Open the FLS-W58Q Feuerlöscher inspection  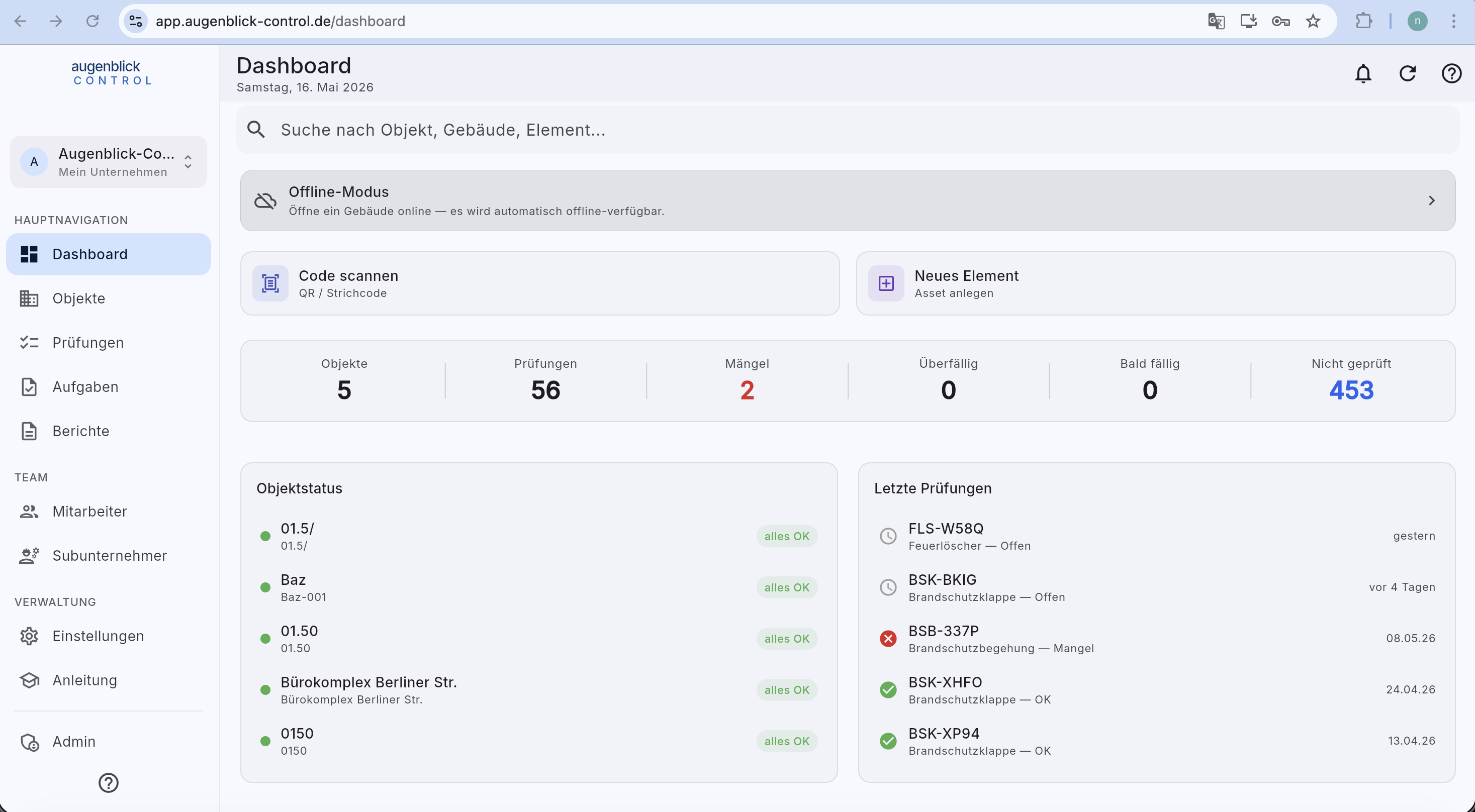coord(1156,536)
